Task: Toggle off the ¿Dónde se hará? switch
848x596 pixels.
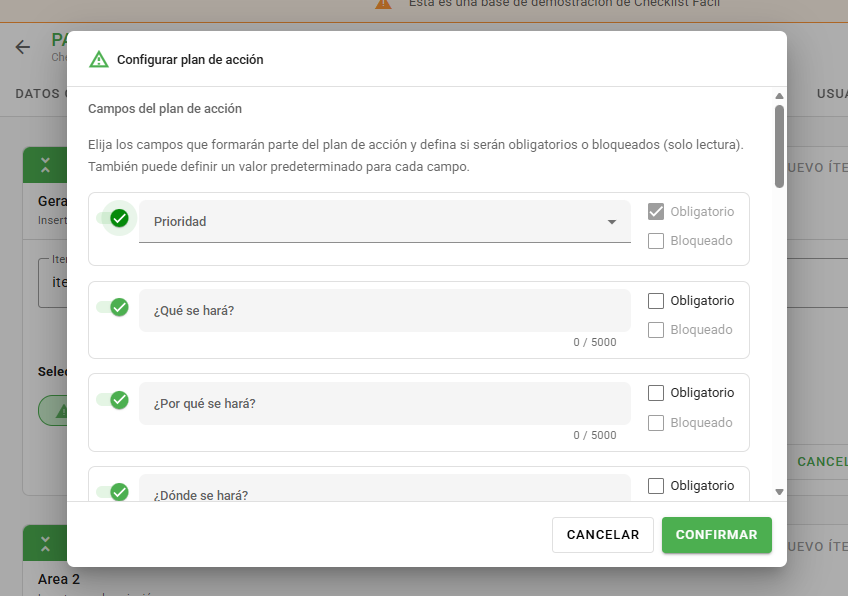Action: [113, 492]
